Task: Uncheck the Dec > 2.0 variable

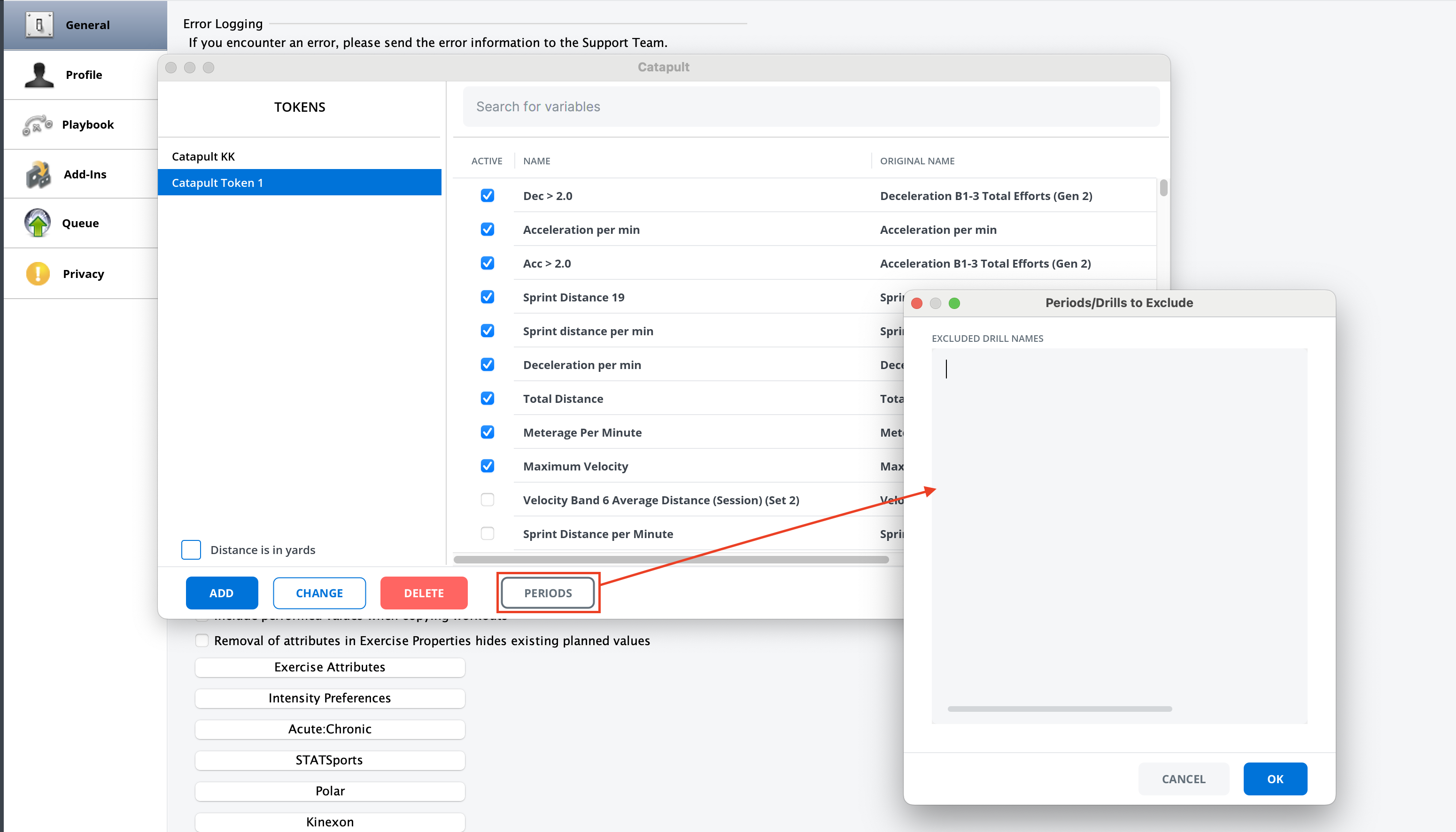Action: click(x=487, y=195)
